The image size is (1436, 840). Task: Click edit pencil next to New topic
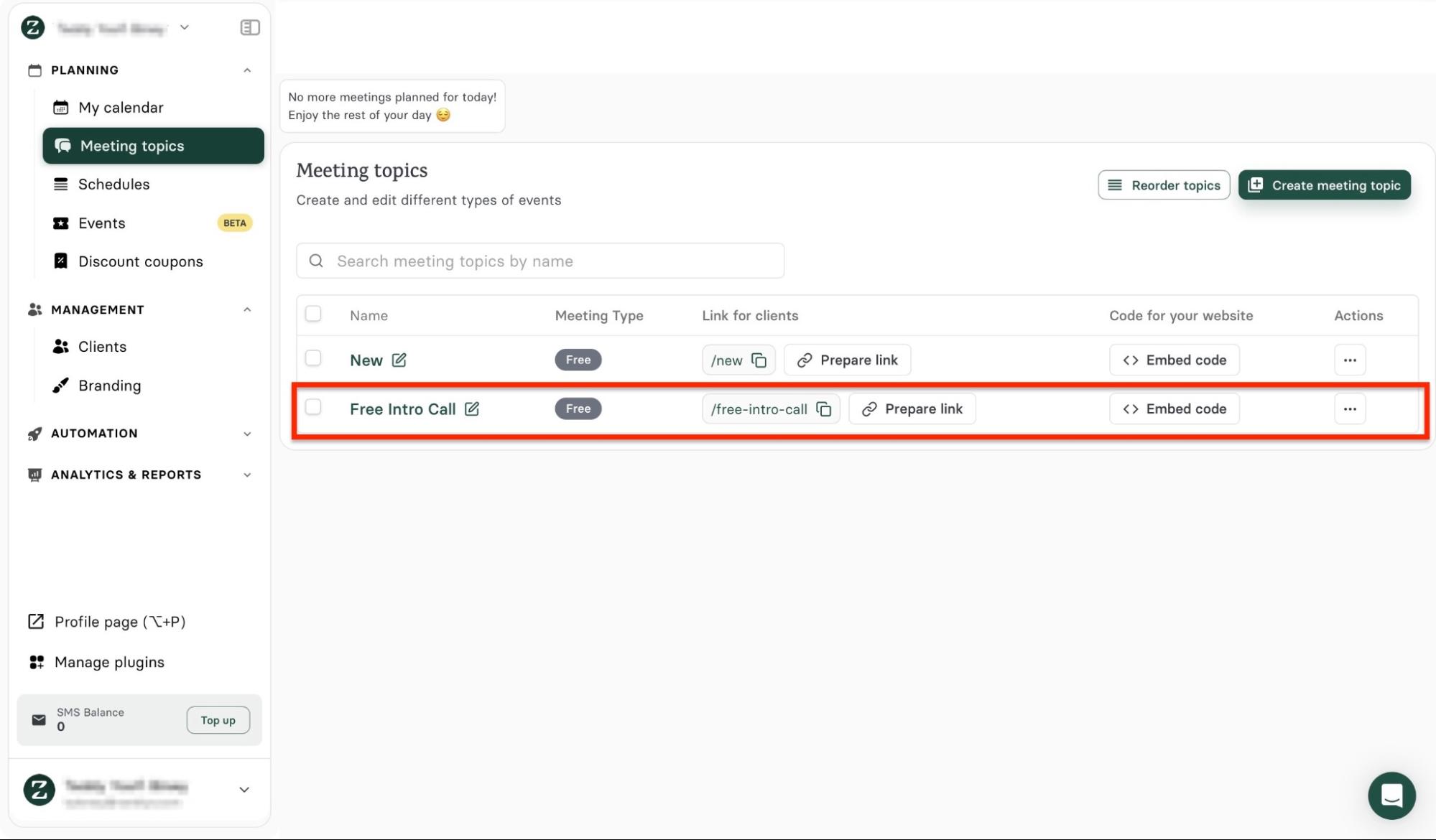coord(399,360)
